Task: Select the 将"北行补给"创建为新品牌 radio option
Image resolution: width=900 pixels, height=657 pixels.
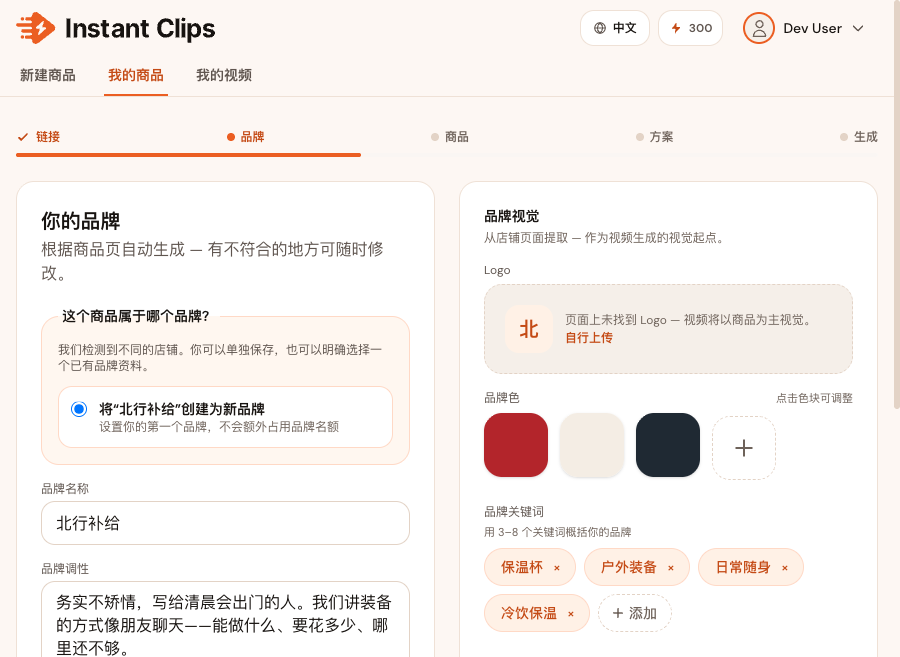Action: tap(79, 409)
